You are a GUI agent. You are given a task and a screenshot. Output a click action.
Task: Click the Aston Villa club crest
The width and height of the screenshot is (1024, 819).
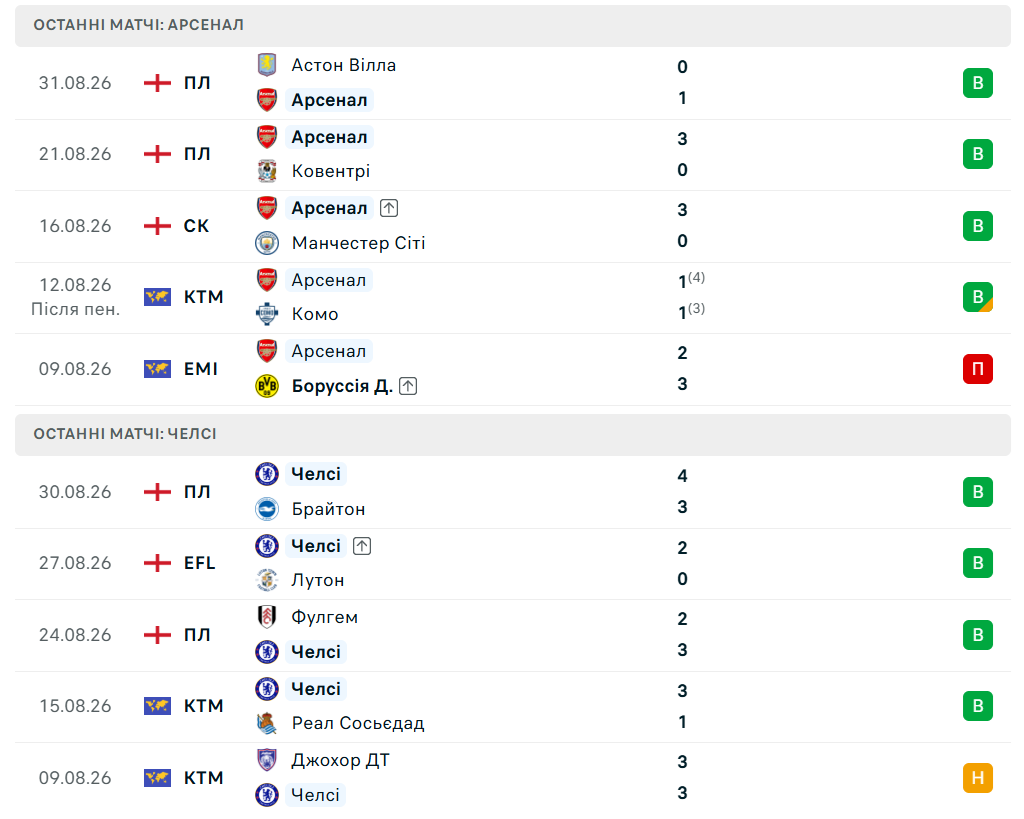[266, 65]
